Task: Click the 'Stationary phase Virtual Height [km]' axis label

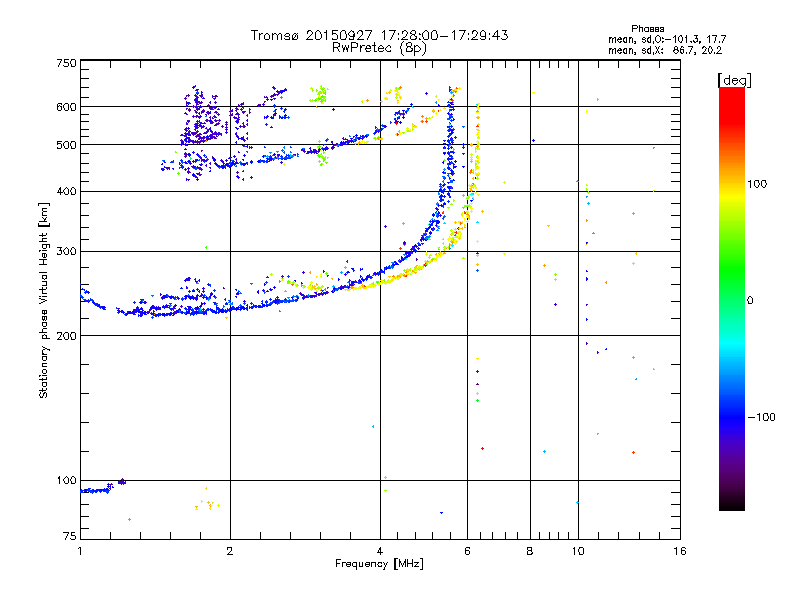Action: [44, 300]
